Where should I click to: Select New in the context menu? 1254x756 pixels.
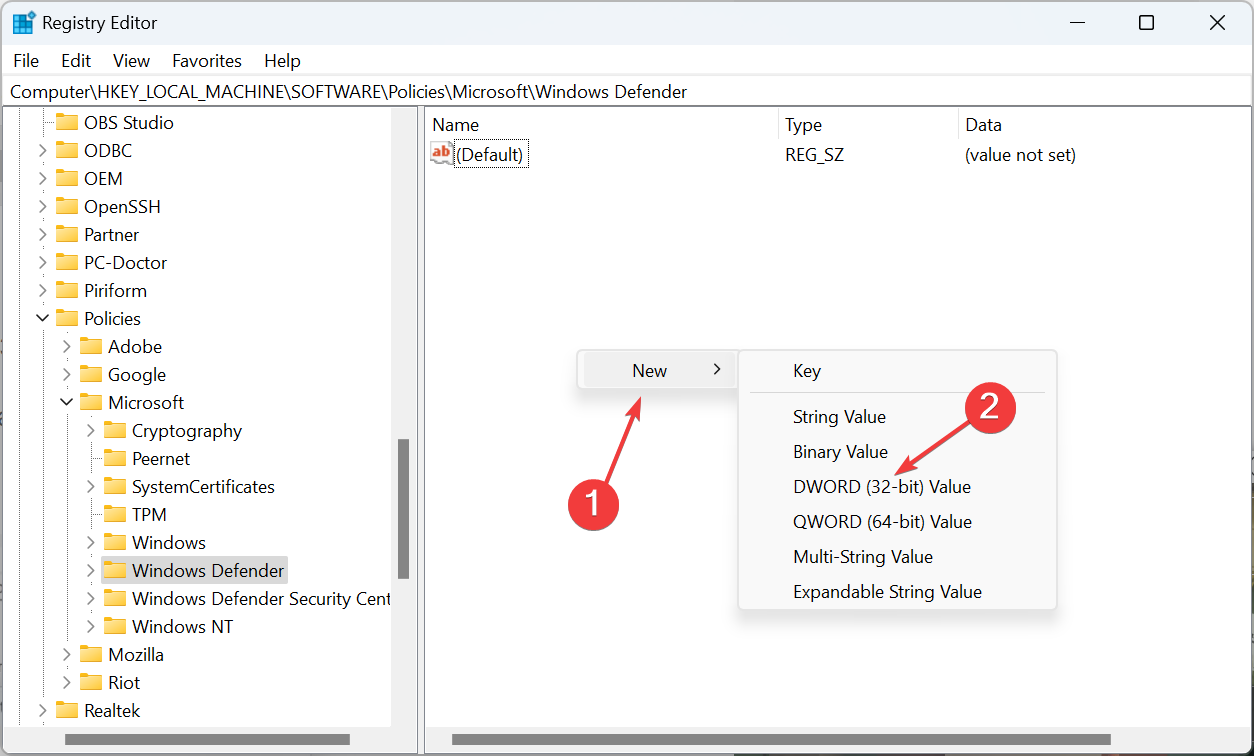coord(658,370)
